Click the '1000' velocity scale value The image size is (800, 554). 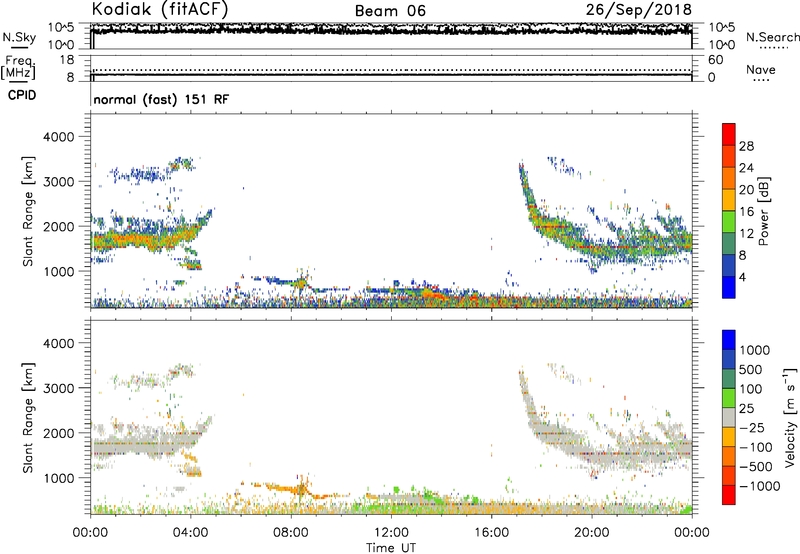[x=754, y=350]
